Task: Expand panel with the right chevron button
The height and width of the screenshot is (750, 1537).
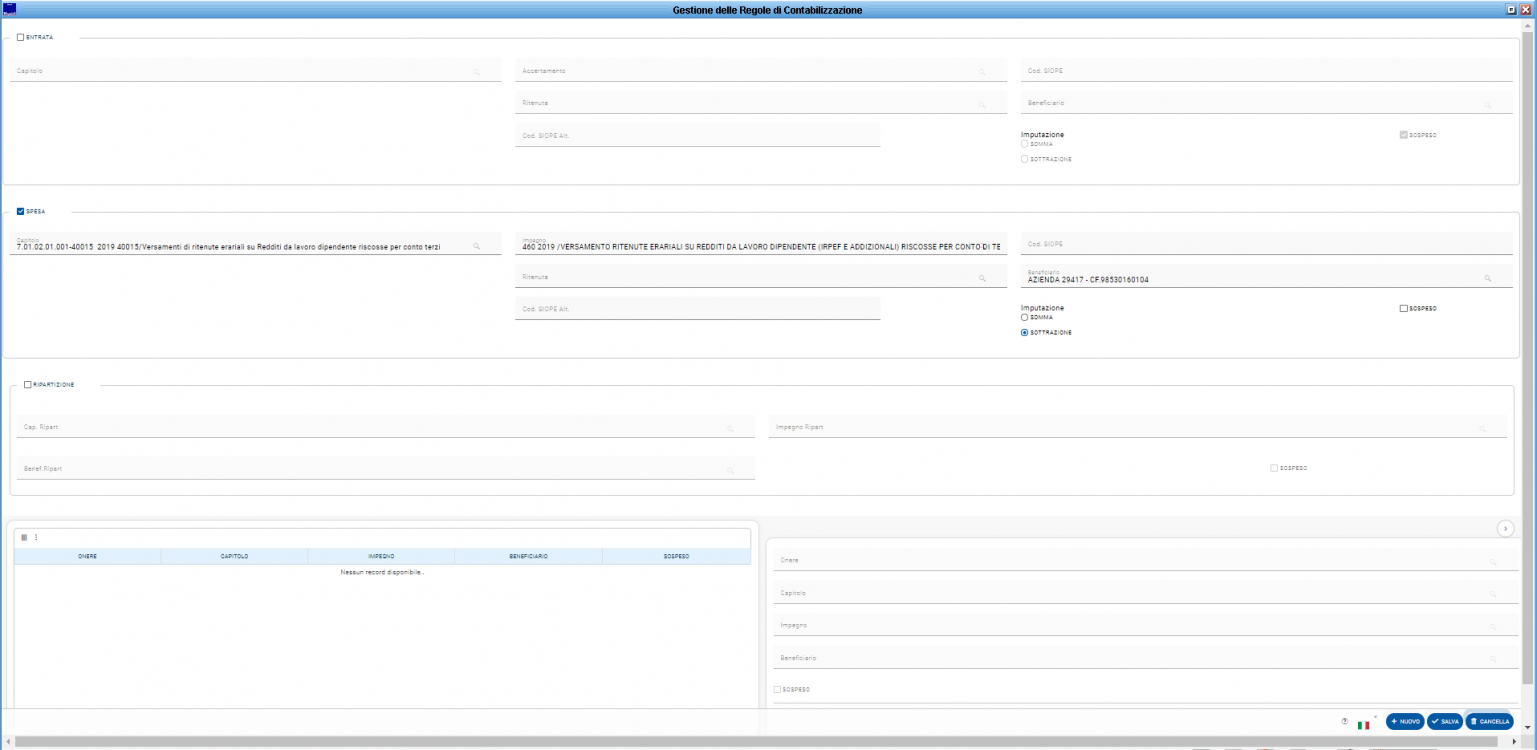Action: tap(1505, 528)
